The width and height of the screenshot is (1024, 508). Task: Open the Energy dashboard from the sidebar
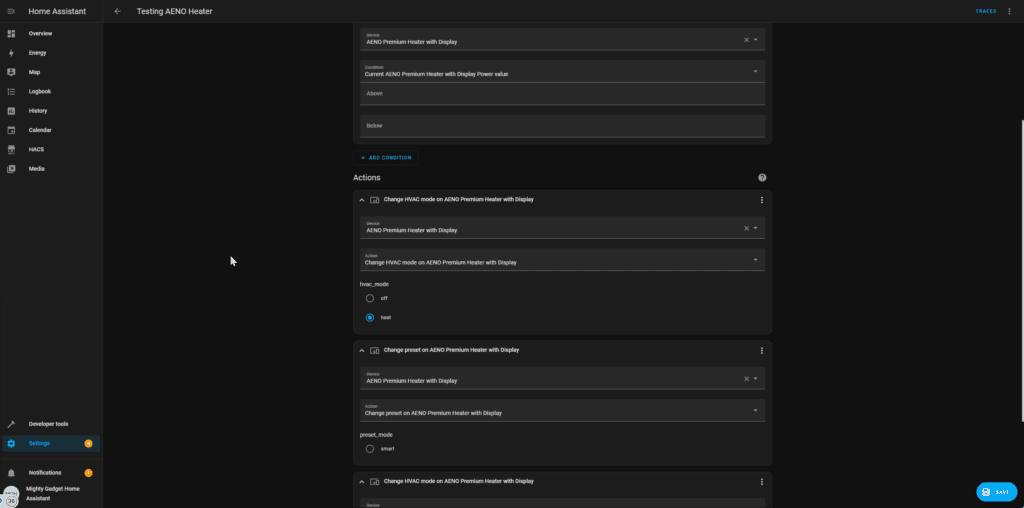pyautogui.click(x=37, y=53)
